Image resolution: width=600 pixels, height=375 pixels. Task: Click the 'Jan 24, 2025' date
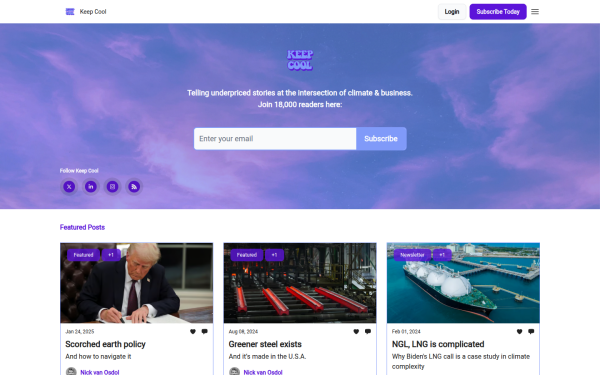pos(80,331)
